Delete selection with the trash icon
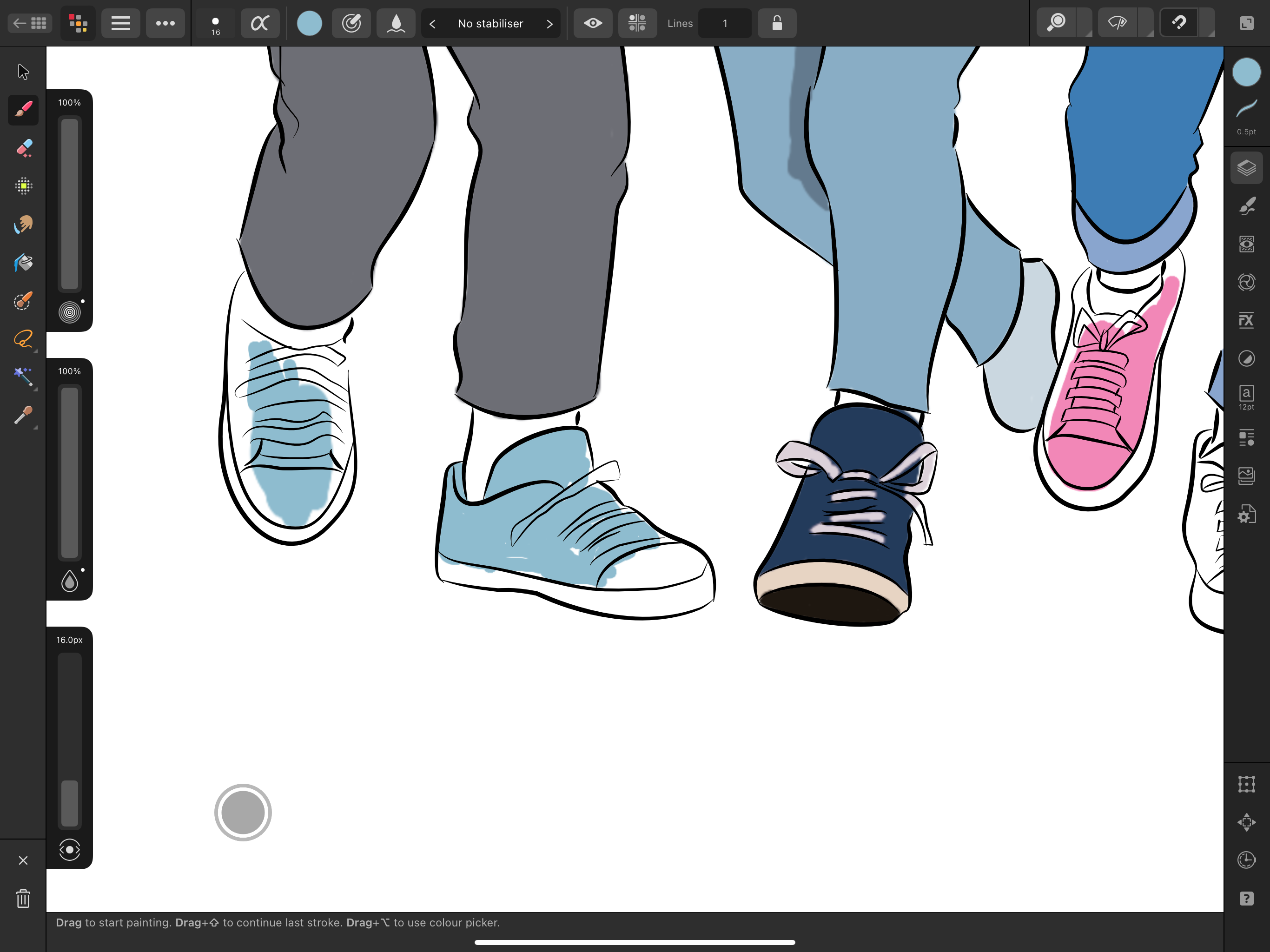This screenshot has width=1270, height=952. (x=23, y=899)
